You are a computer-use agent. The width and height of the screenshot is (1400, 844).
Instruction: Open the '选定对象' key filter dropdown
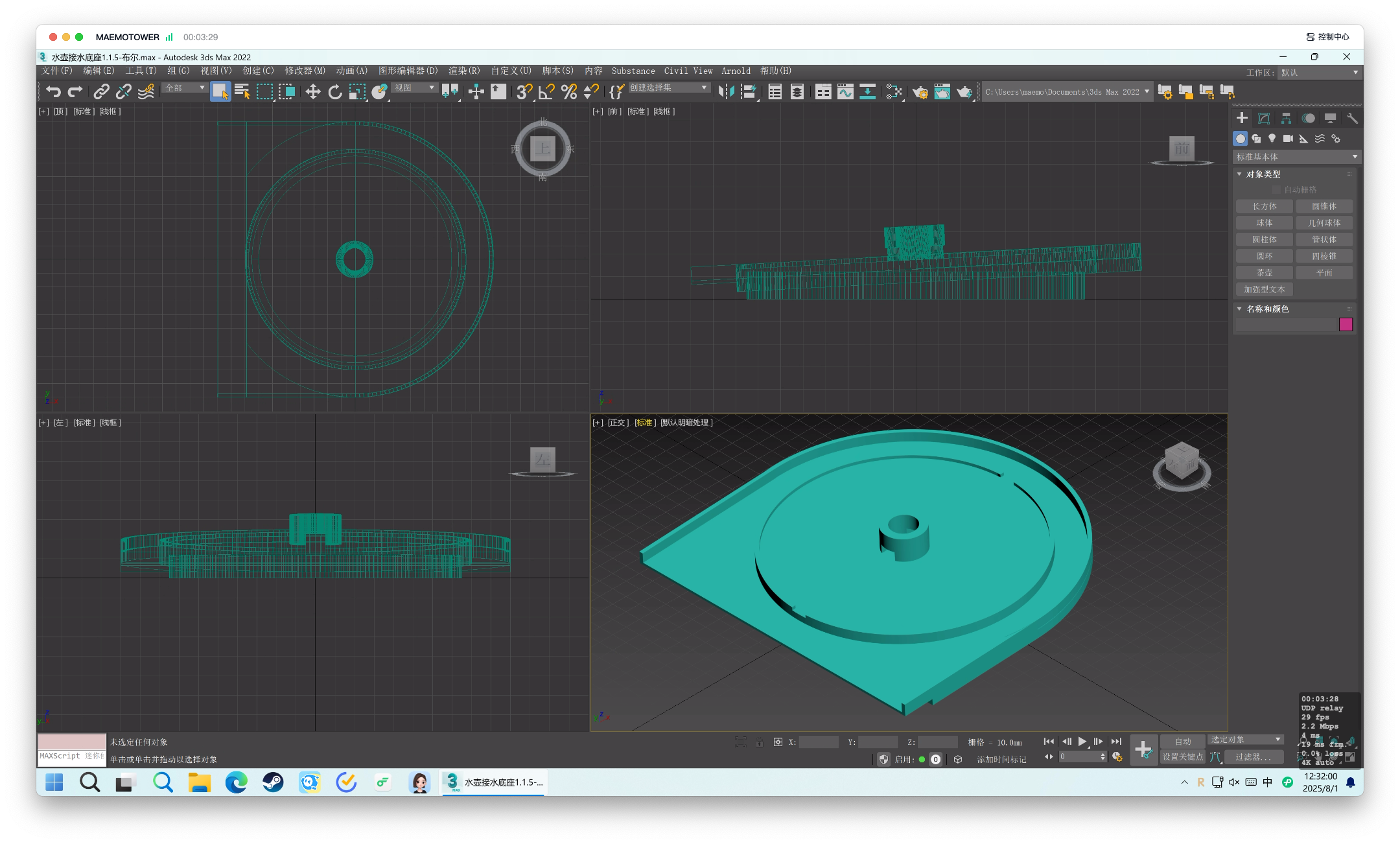click(x=1246, y=740)
